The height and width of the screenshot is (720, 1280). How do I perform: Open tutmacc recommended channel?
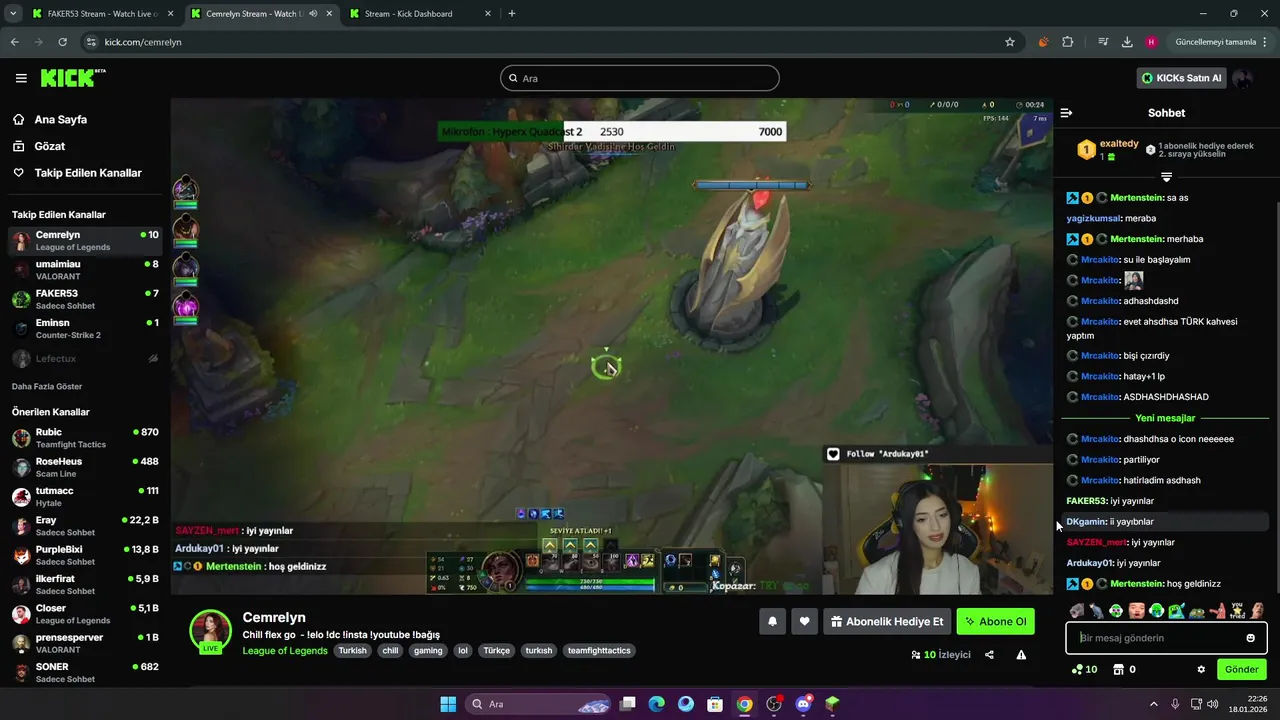pos(84,497)
